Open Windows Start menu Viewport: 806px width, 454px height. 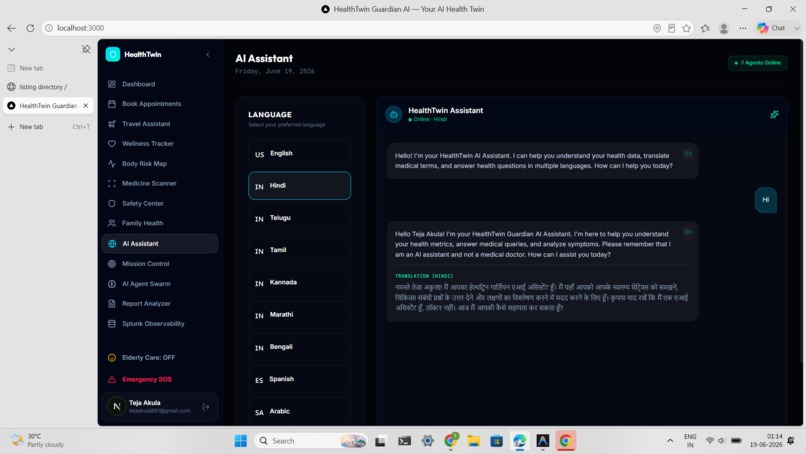(x=241, y=441)
